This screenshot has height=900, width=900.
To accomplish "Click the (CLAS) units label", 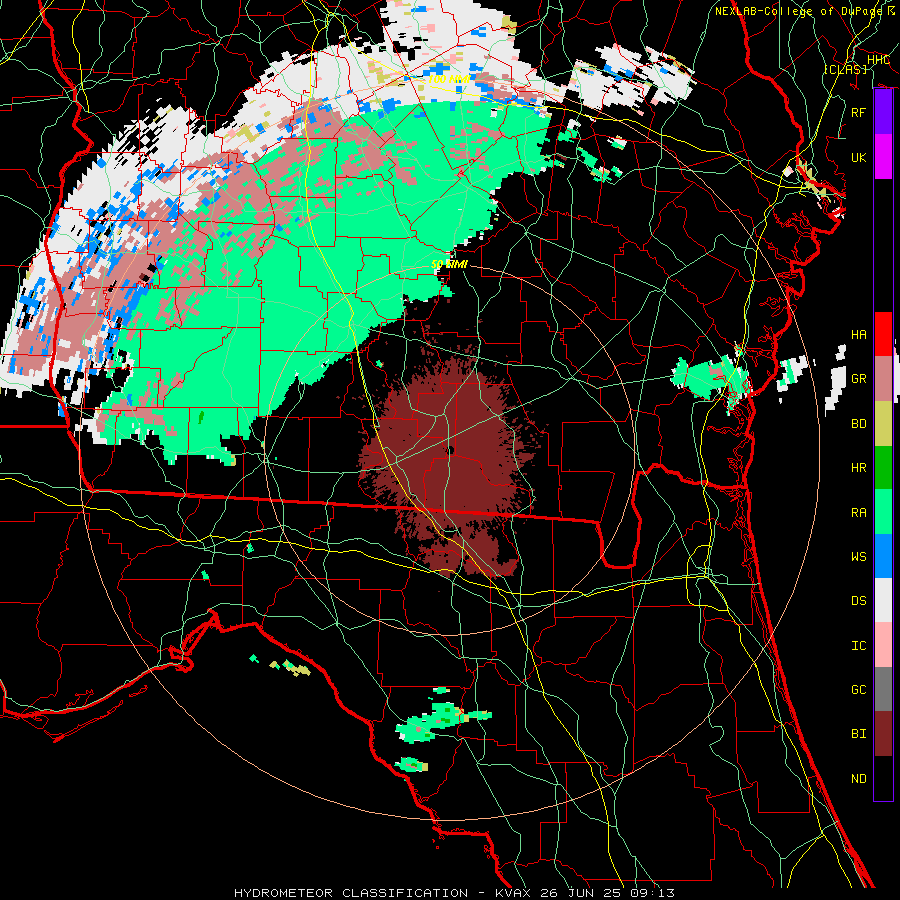I will 845,69.
